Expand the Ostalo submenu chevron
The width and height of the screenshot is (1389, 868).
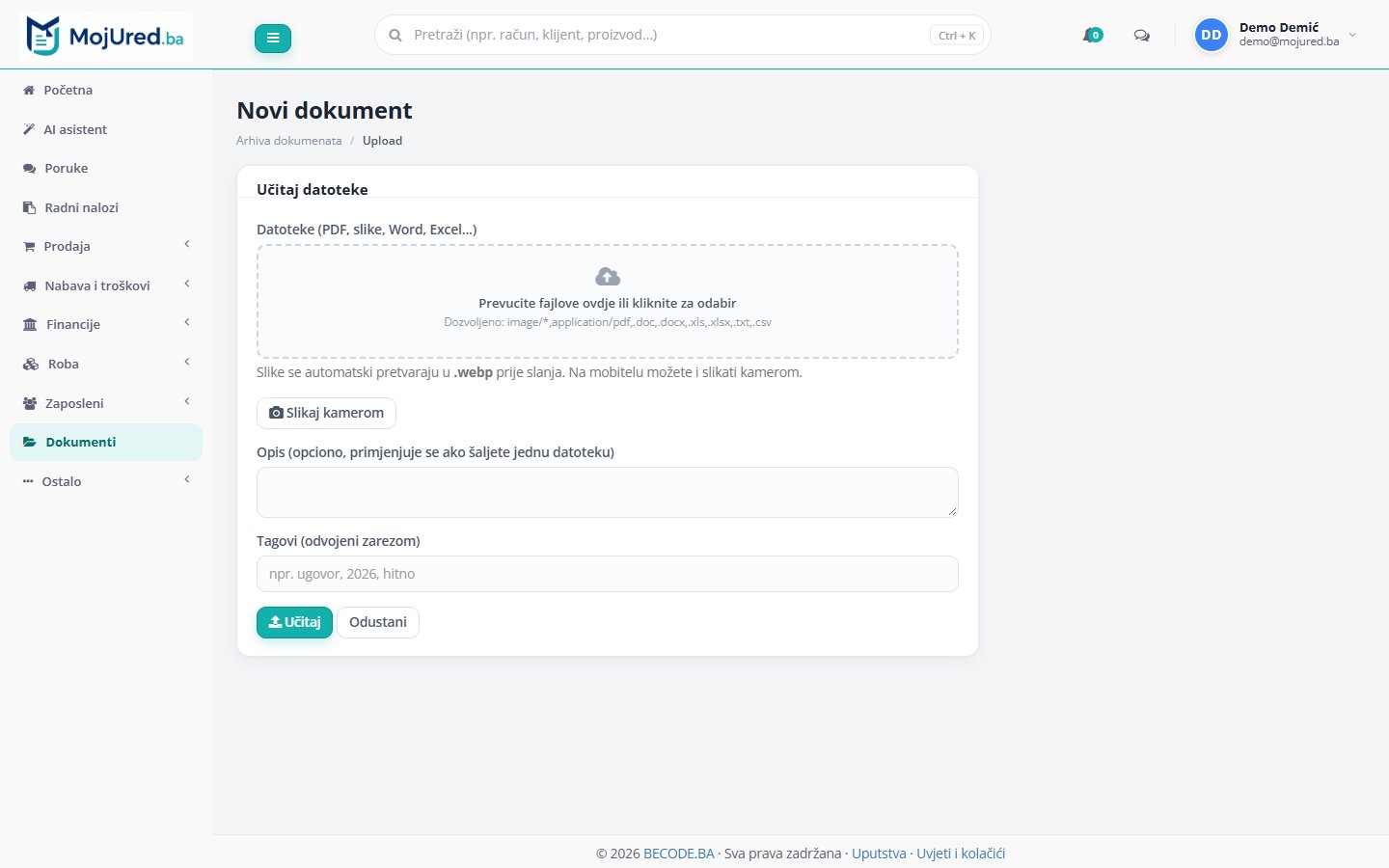pos(187,480)
